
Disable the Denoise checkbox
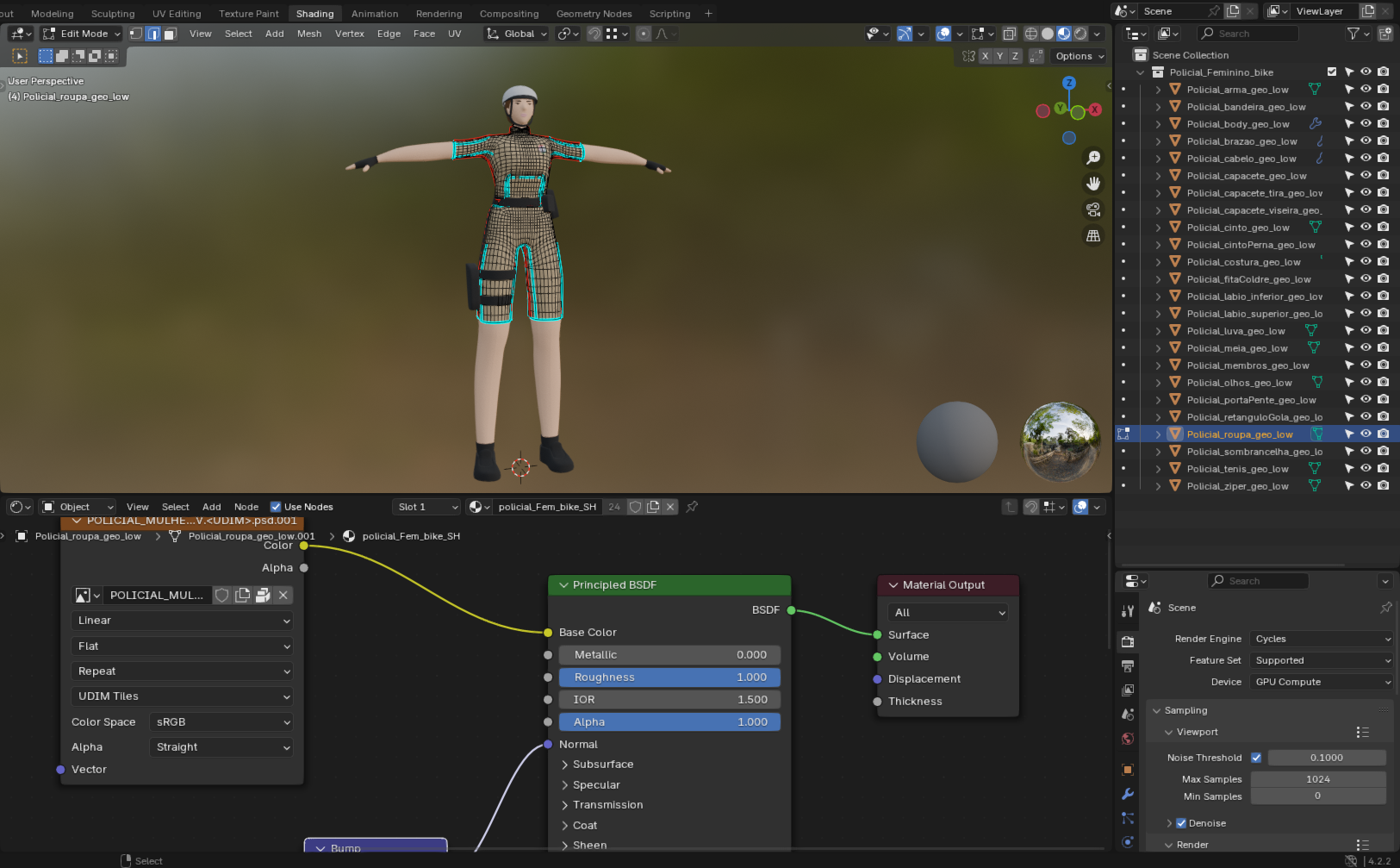pos(1181,823)
